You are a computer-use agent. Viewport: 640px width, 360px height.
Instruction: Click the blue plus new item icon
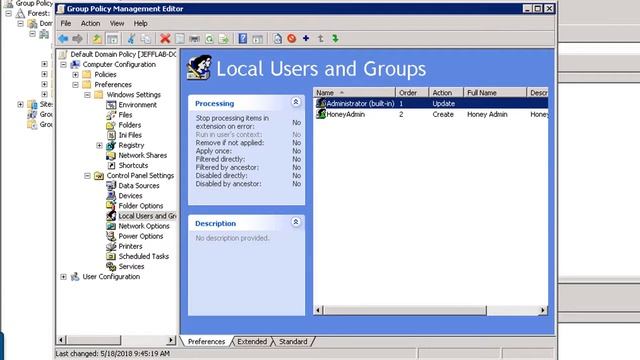(x=306, y=38)
